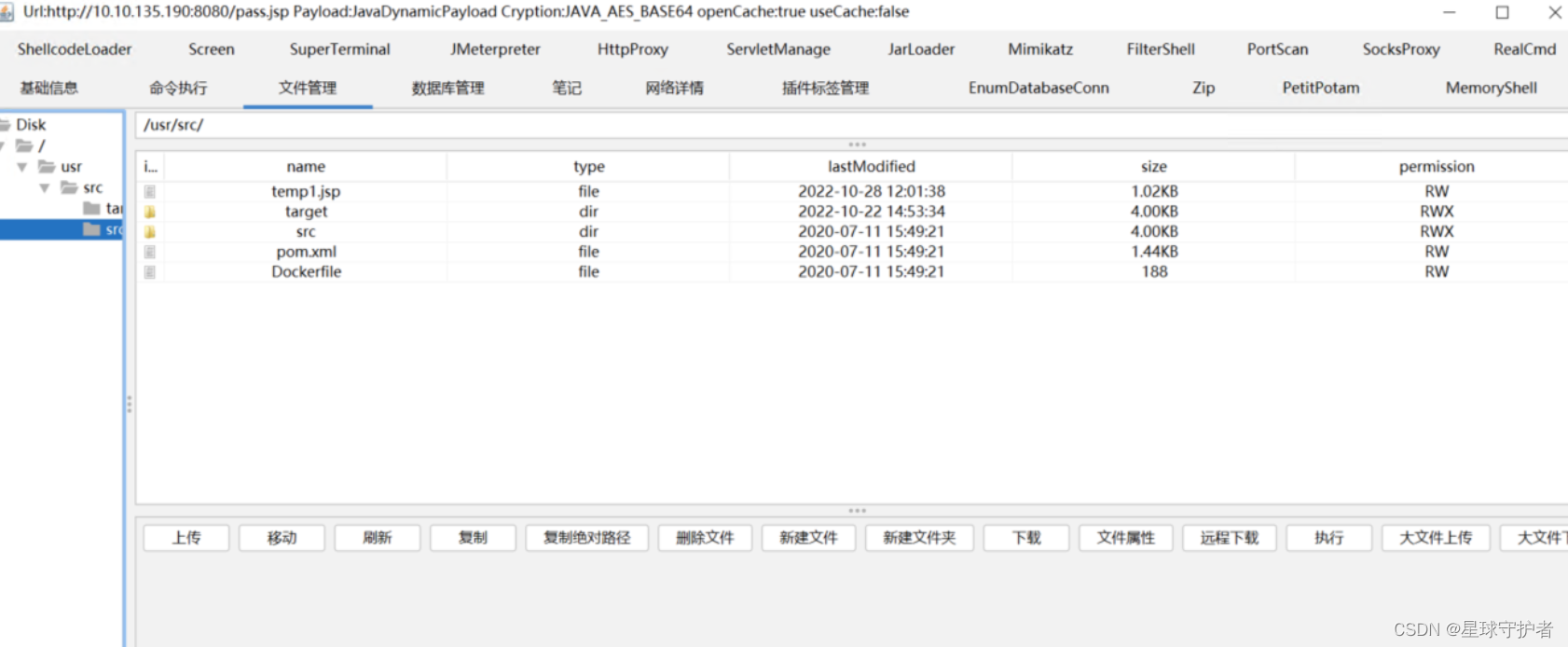This screenshot has height=647, width=1568.
Task: Switch to 命令执行 tab
Action: click(x=178, y=88)
